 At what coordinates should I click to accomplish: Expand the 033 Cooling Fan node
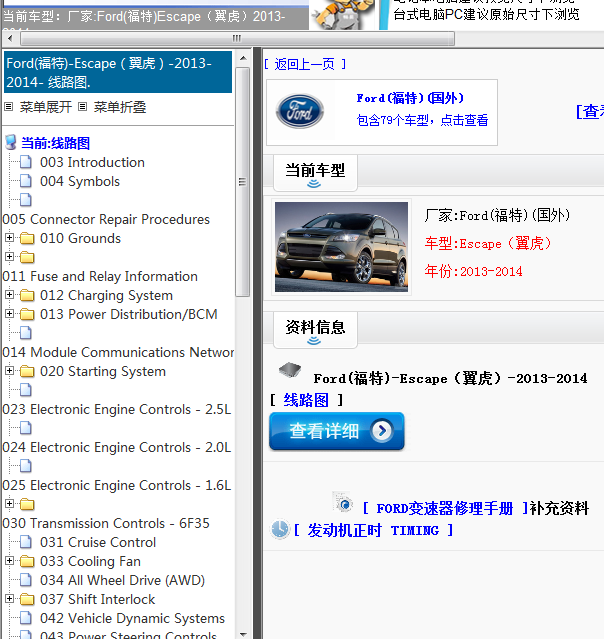9,561
